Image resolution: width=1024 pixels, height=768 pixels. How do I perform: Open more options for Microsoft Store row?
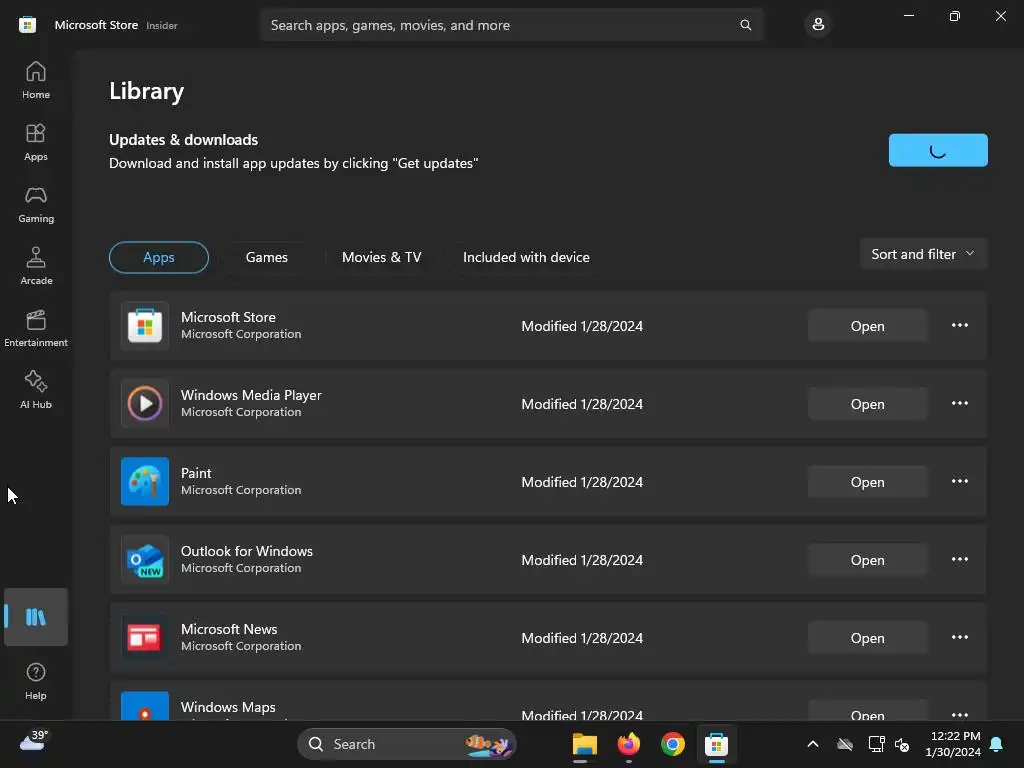tap(959, 325)
